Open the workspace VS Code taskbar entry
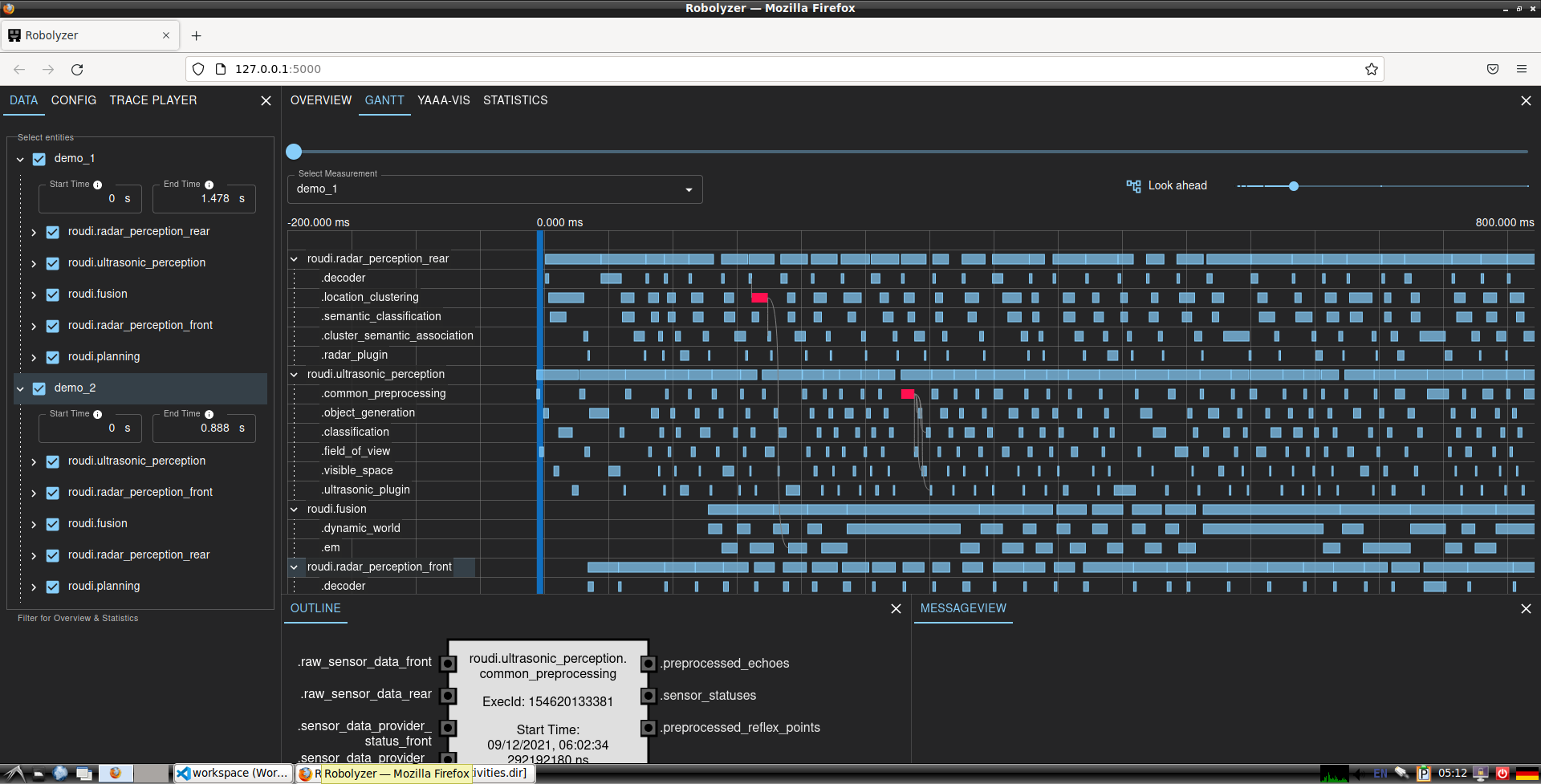 tap(233, 774)
